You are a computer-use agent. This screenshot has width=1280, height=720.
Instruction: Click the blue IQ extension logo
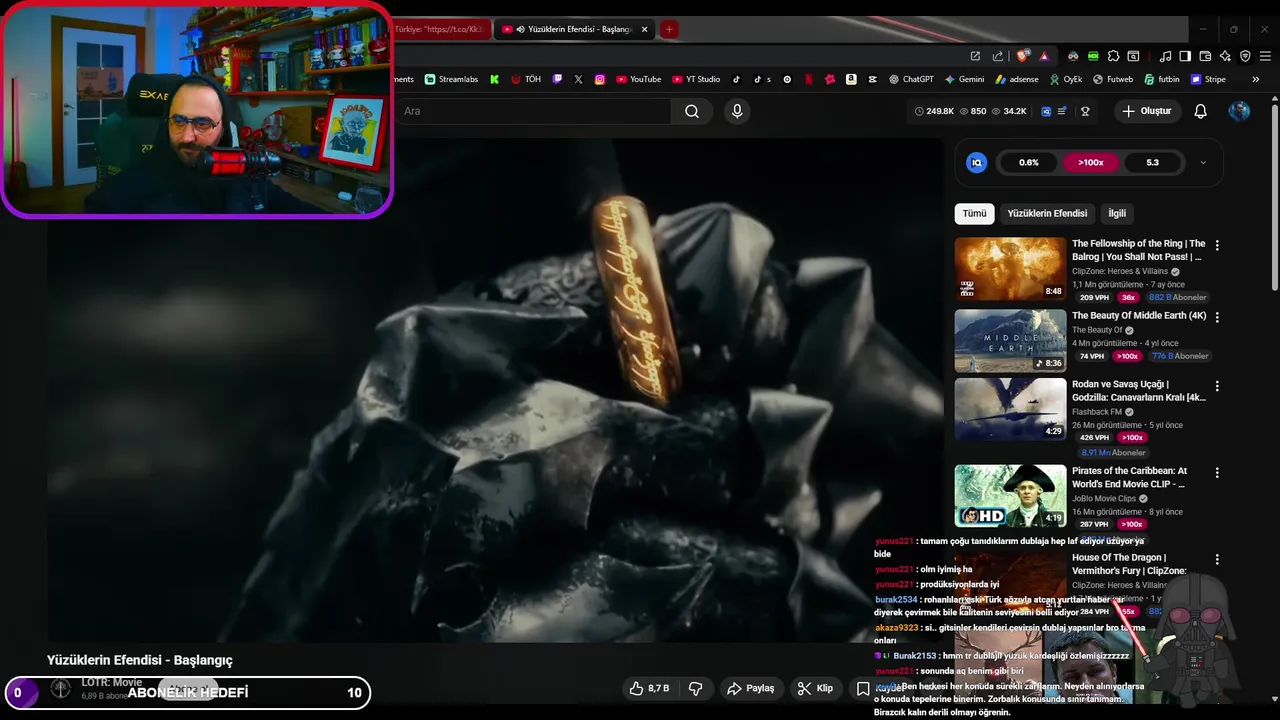tap(977, 162)
